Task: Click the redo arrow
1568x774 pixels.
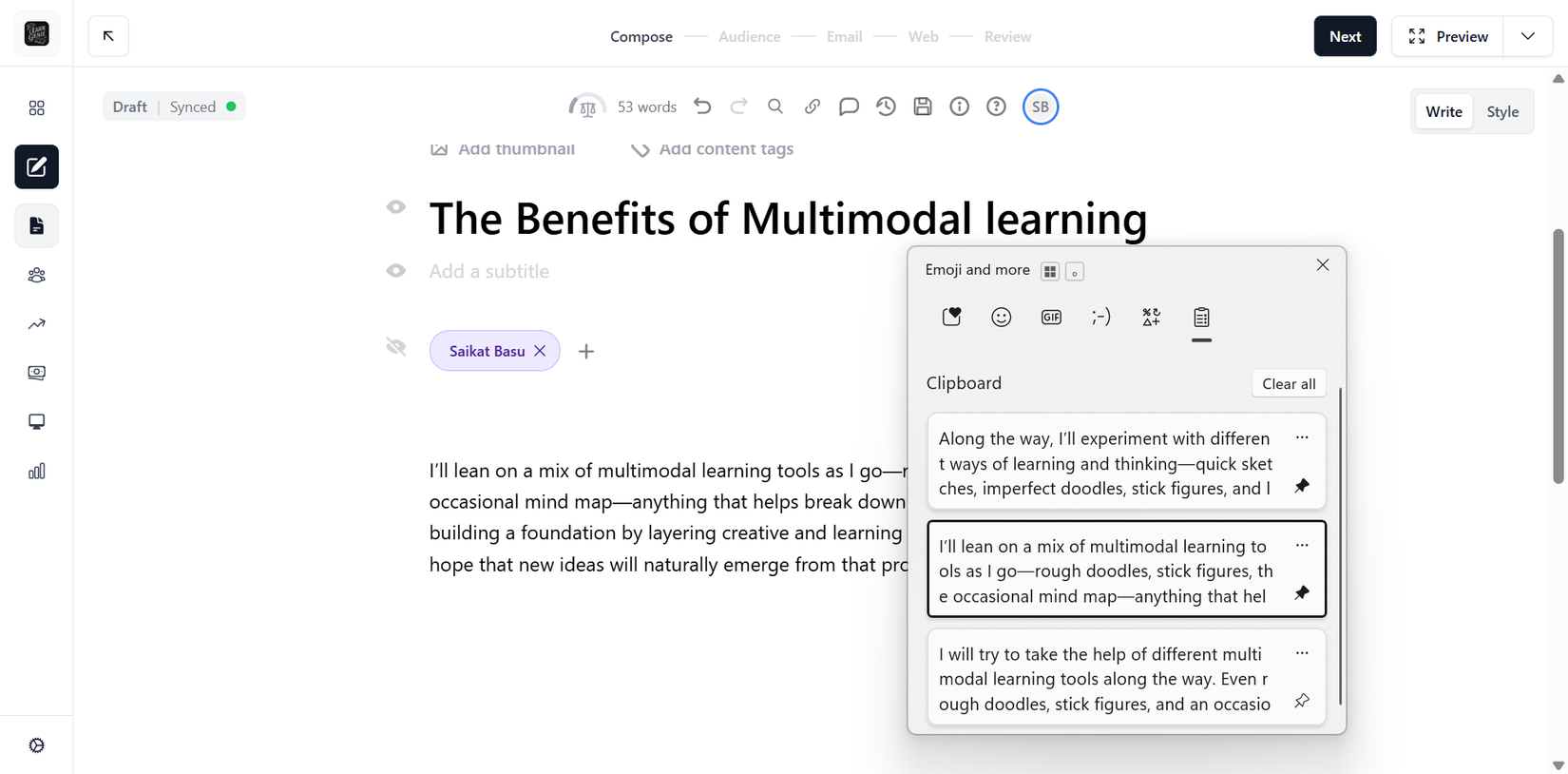Action: tap(738, 106)
